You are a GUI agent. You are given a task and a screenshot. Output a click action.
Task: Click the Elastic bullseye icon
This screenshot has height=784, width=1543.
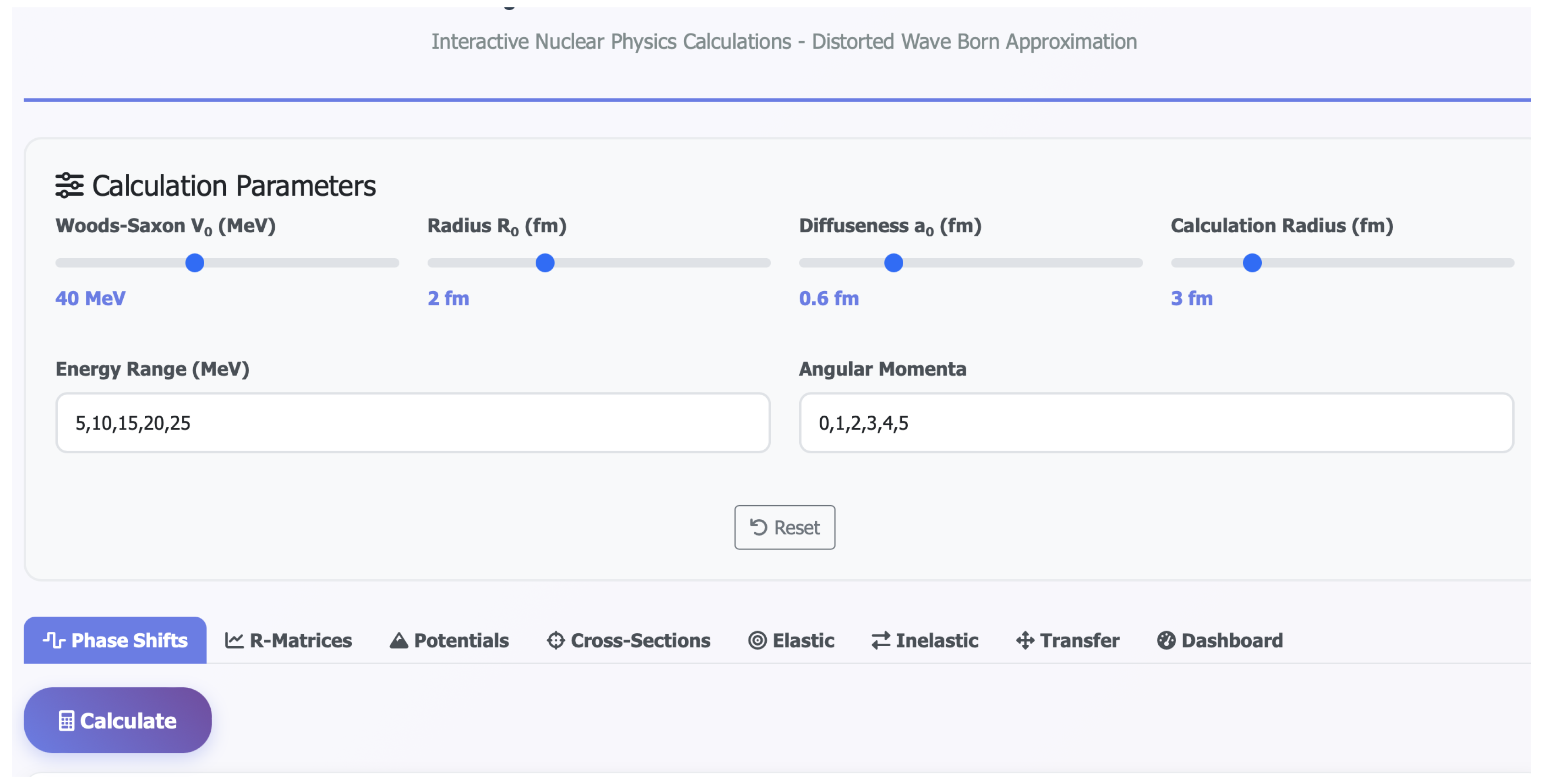[x=757, y=640]
